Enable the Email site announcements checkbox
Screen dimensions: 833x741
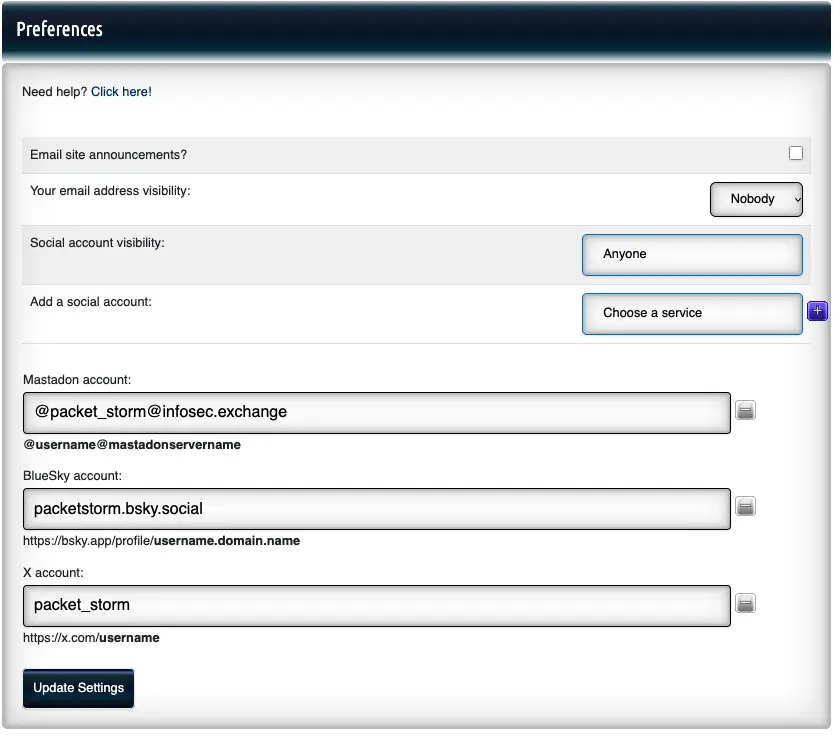click(x=795, y=153)
